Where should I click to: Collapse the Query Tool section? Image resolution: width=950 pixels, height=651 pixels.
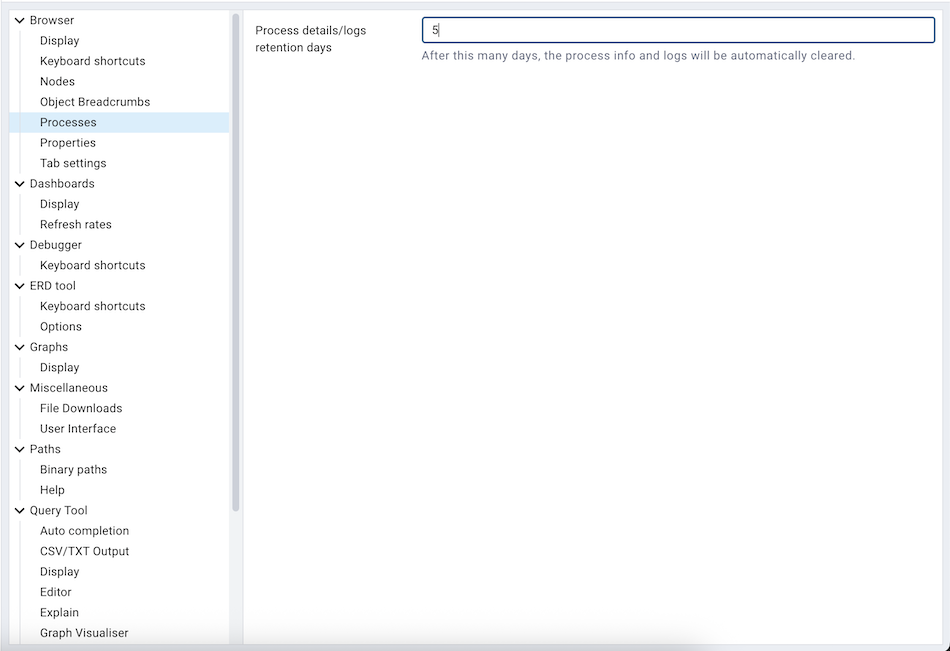(x=19, y=510)
